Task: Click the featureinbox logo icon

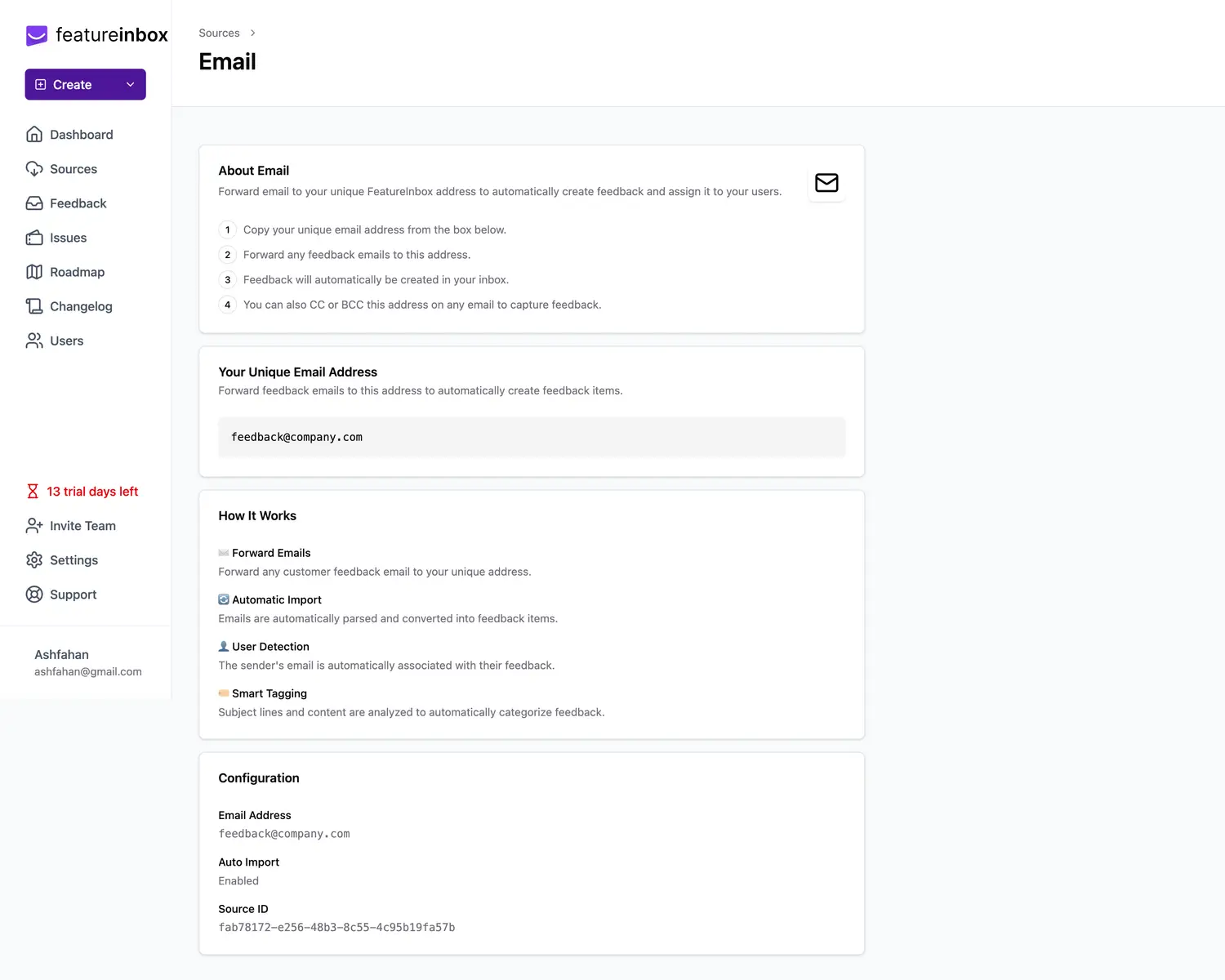Action: 37,35
